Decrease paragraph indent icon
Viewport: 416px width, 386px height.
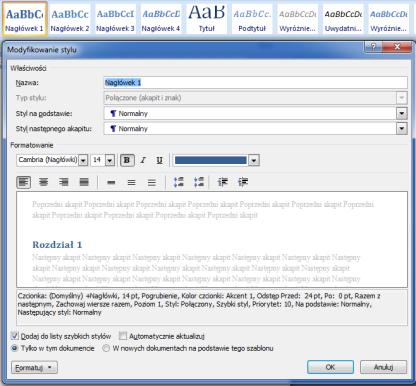pos(223,182)
